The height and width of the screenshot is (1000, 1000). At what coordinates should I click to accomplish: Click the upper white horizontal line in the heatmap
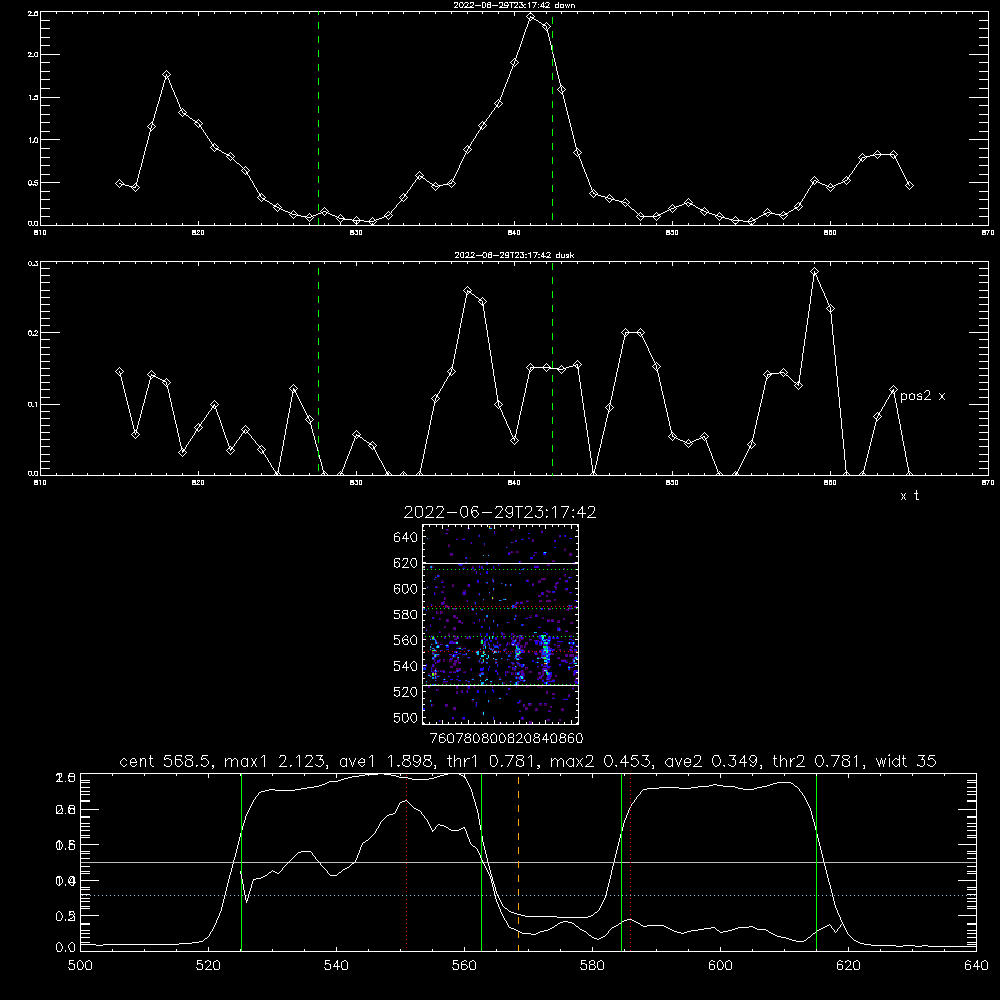click(x=500, y=564)
